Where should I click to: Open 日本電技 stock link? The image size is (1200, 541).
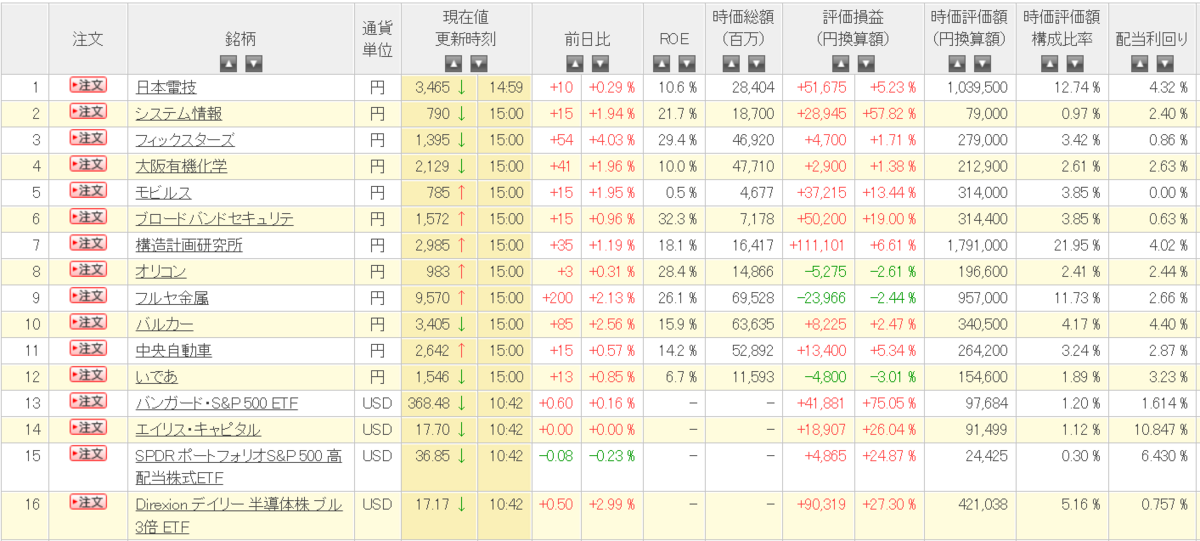[166, 87]
